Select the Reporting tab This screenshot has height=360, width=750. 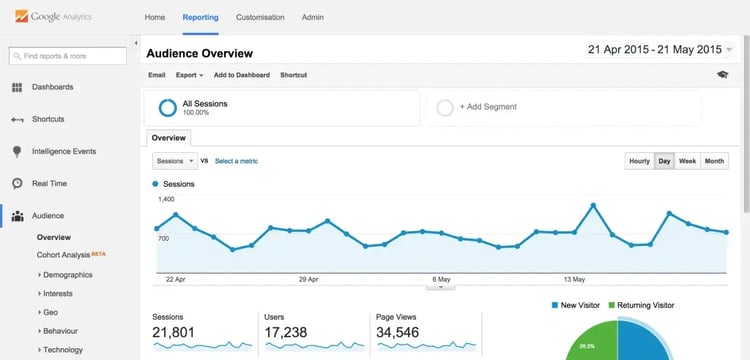pos(200,17)
